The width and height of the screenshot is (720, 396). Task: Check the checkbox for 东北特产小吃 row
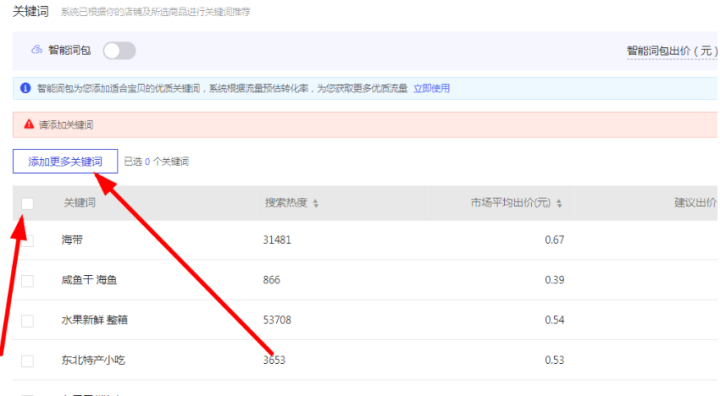point(28,361)
